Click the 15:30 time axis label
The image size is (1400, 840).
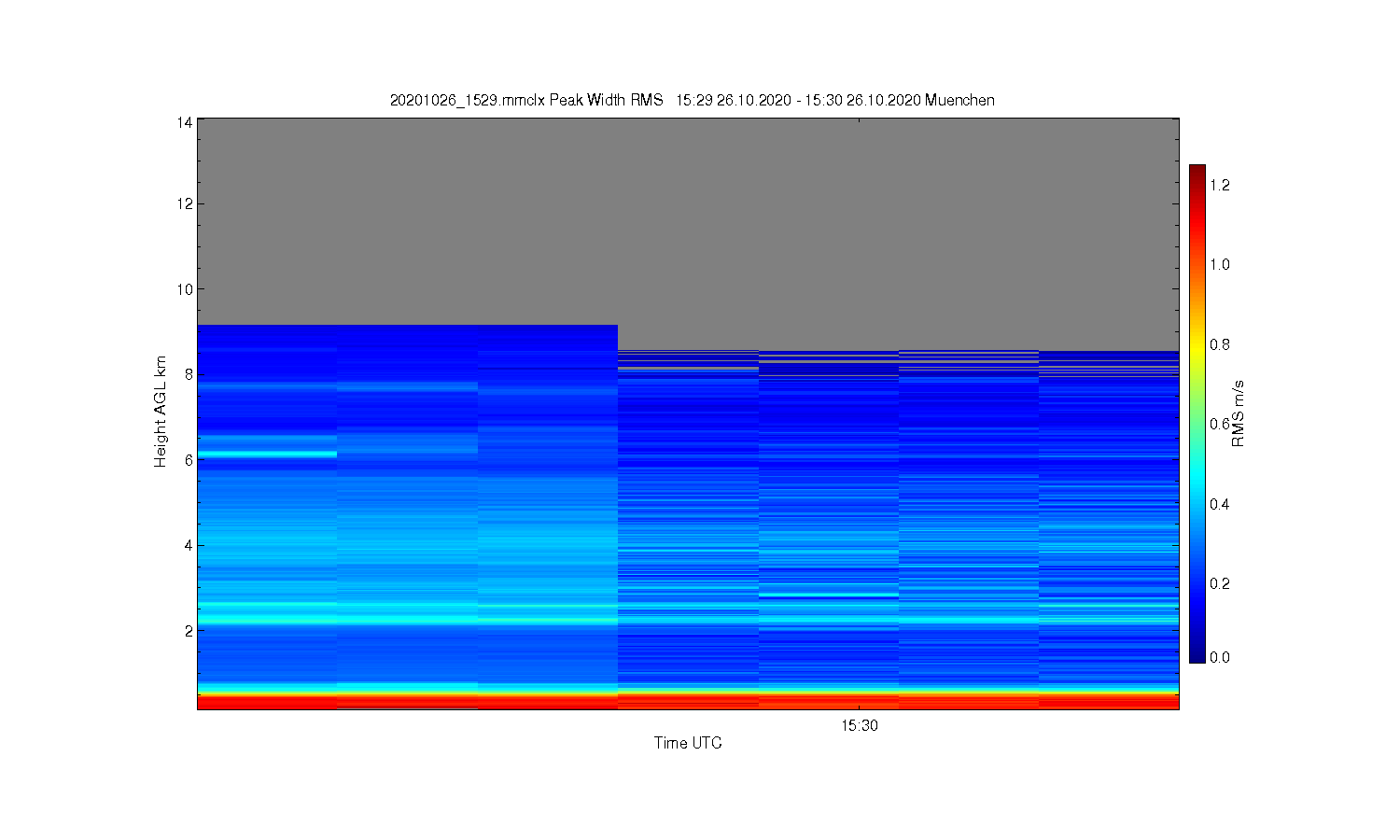coord(859,725)
